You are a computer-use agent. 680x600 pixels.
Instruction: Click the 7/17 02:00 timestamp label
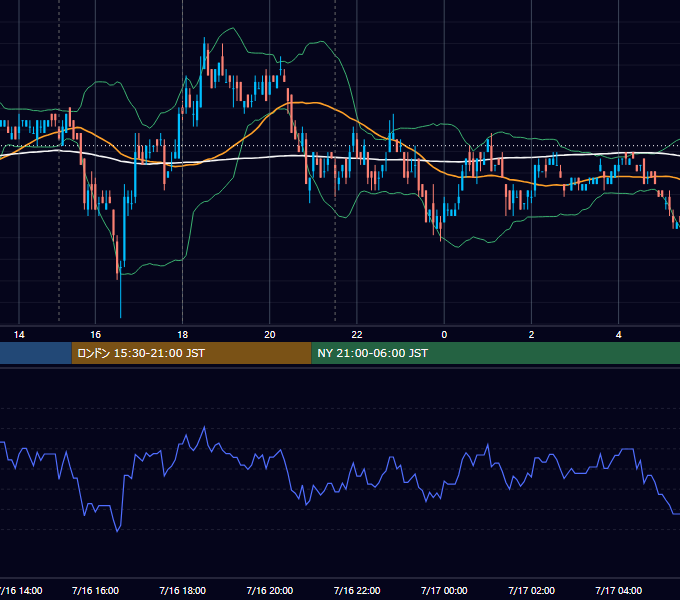(531, 590)
